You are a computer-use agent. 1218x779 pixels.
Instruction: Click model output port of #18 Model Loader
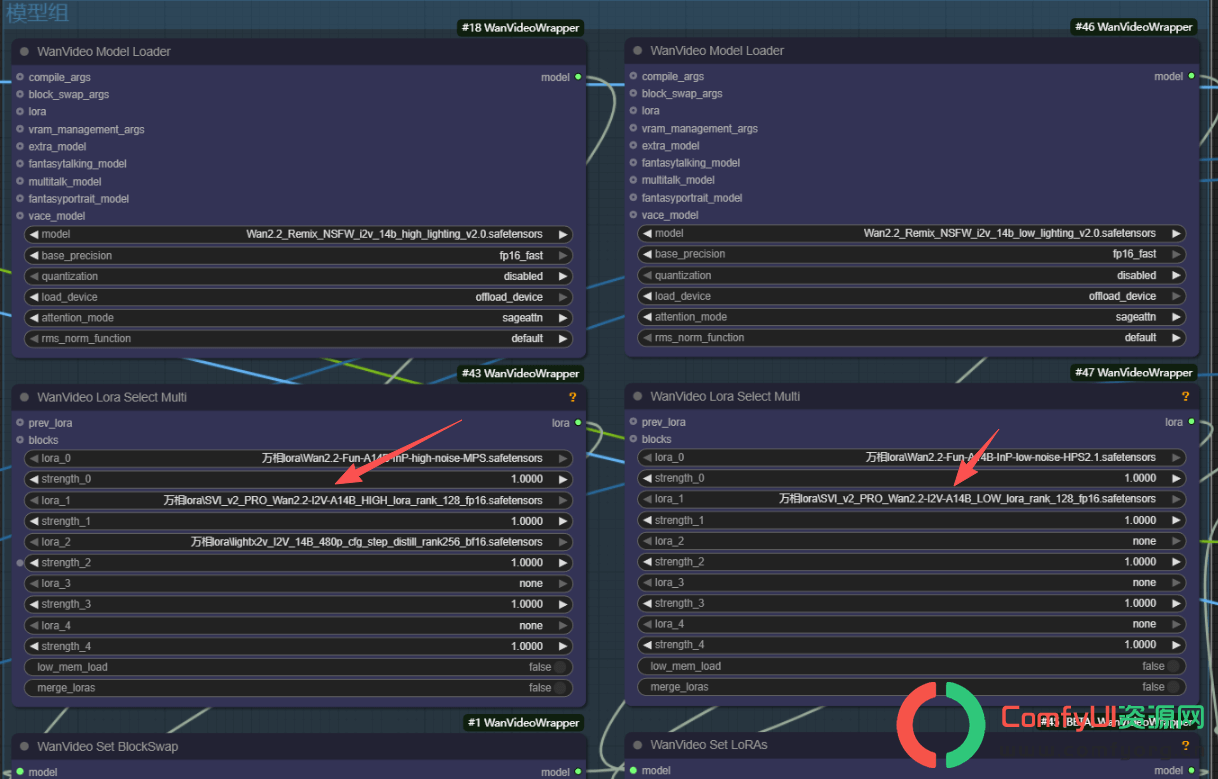click(x=578, y=77)
